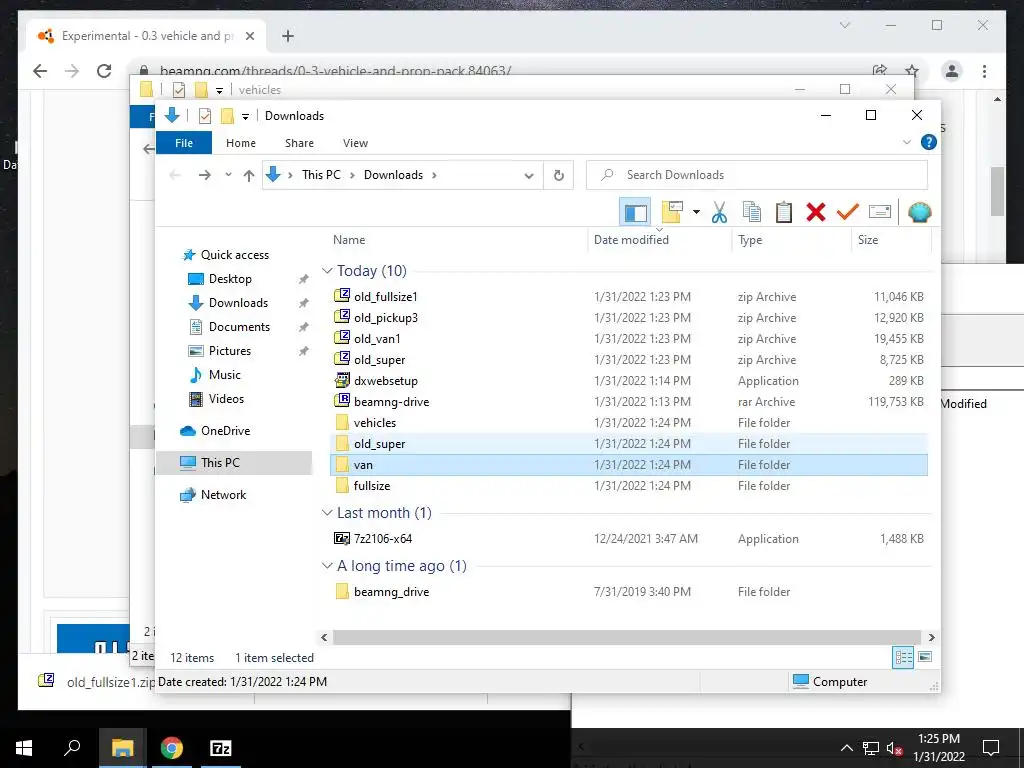This screenshot has height=768, width=1024.
Task: Click the shell icon in toolbar
Action: (x=920, y=212)
